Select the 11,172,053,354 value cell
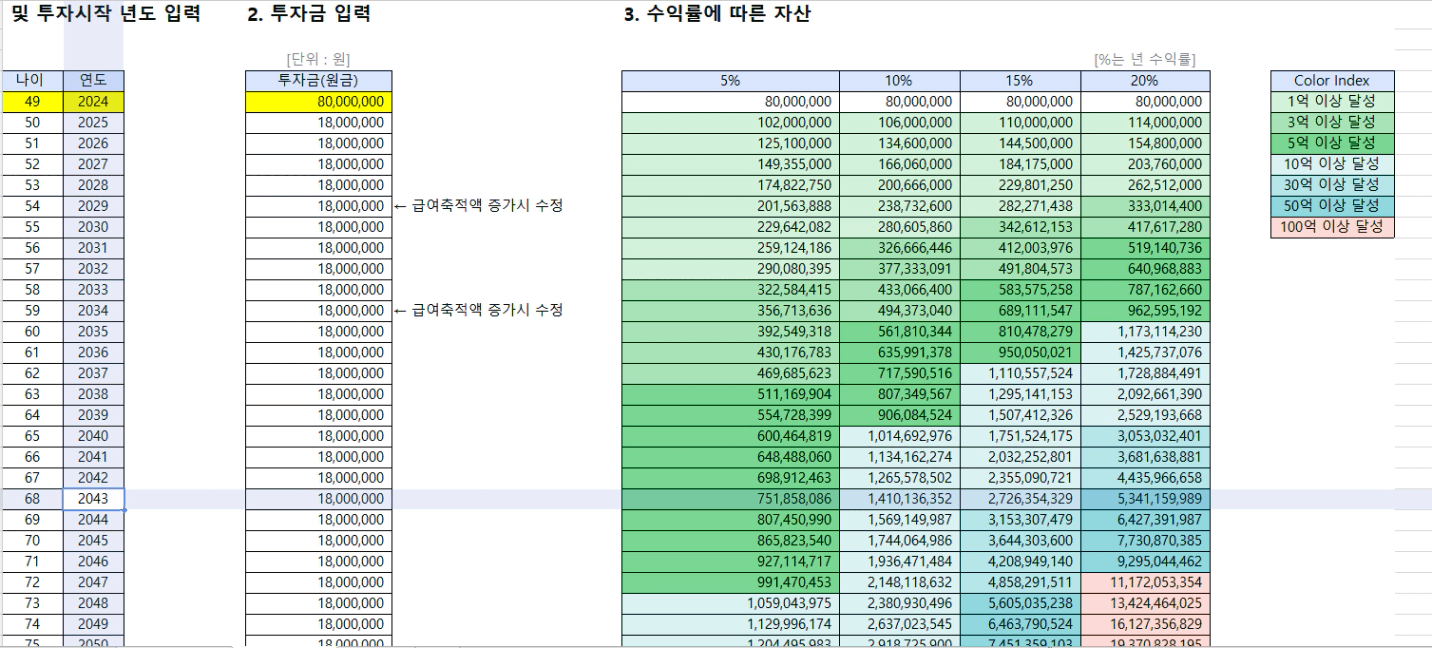The width and height of the screenshot is (1432, 648). point(1145,582)
